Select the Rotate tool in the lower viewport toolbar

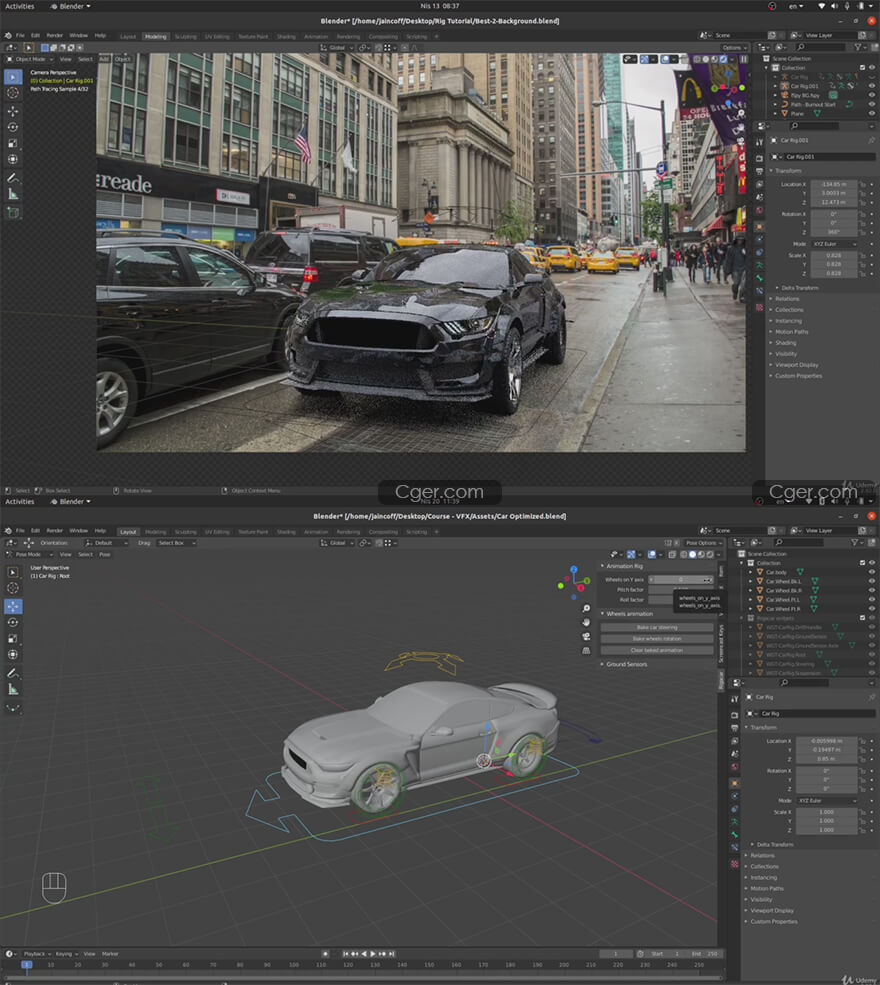[x=13, y=622]
